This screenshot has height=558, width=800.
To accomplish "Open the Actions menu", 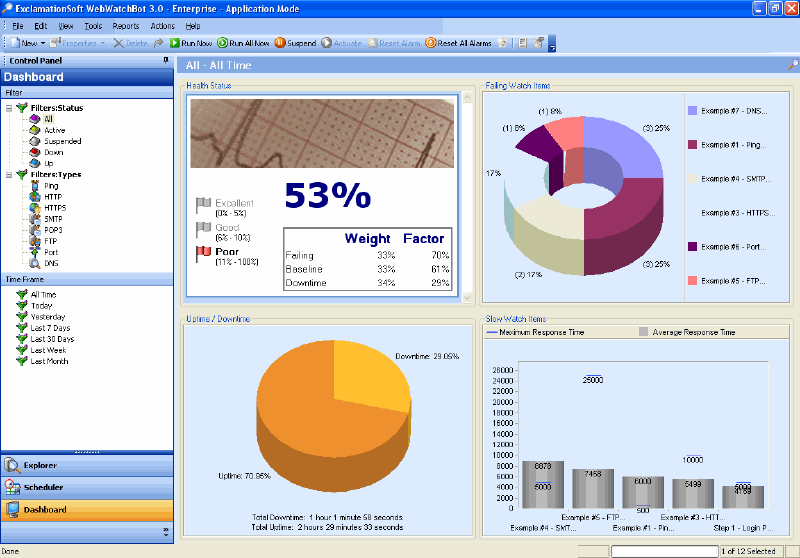I will (162, 26).
